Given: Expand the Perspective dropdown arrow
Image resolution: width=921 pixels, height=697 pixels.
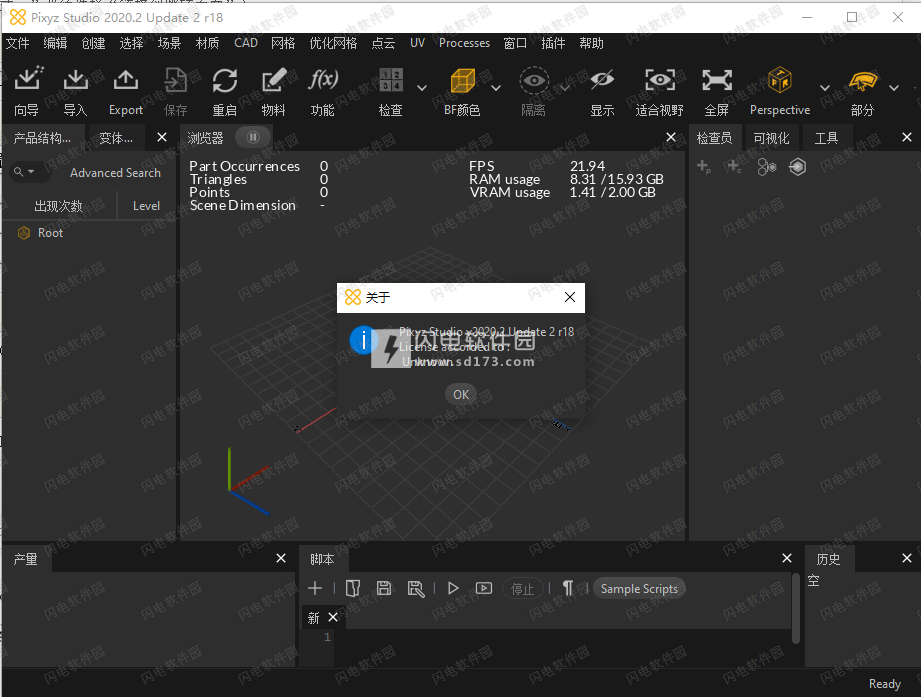Looking at the screenshot, I should click(x=825, y=88).
